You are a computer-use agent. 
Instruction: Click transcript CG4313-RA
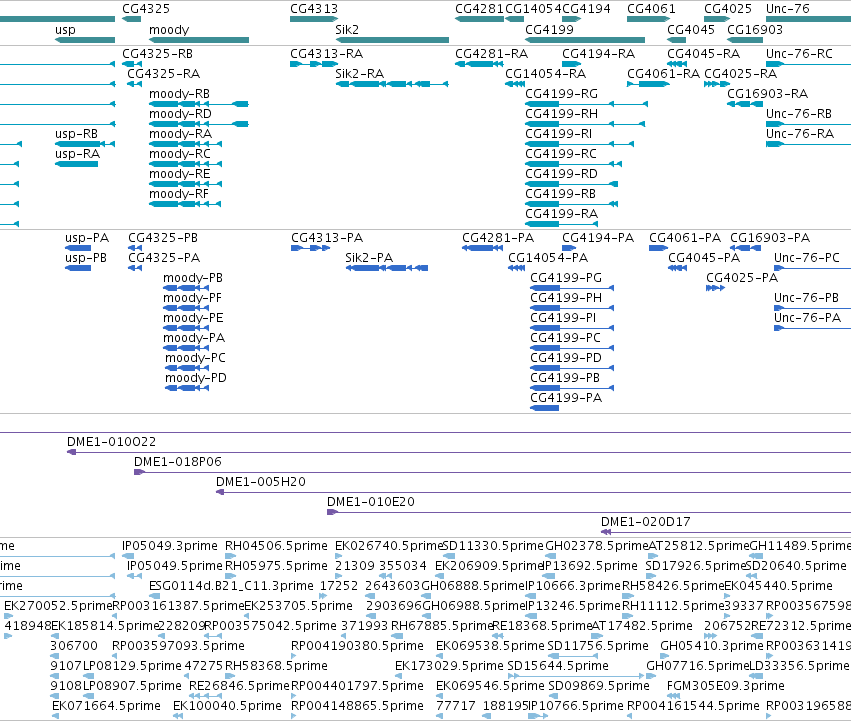click(x=327, y=54)
